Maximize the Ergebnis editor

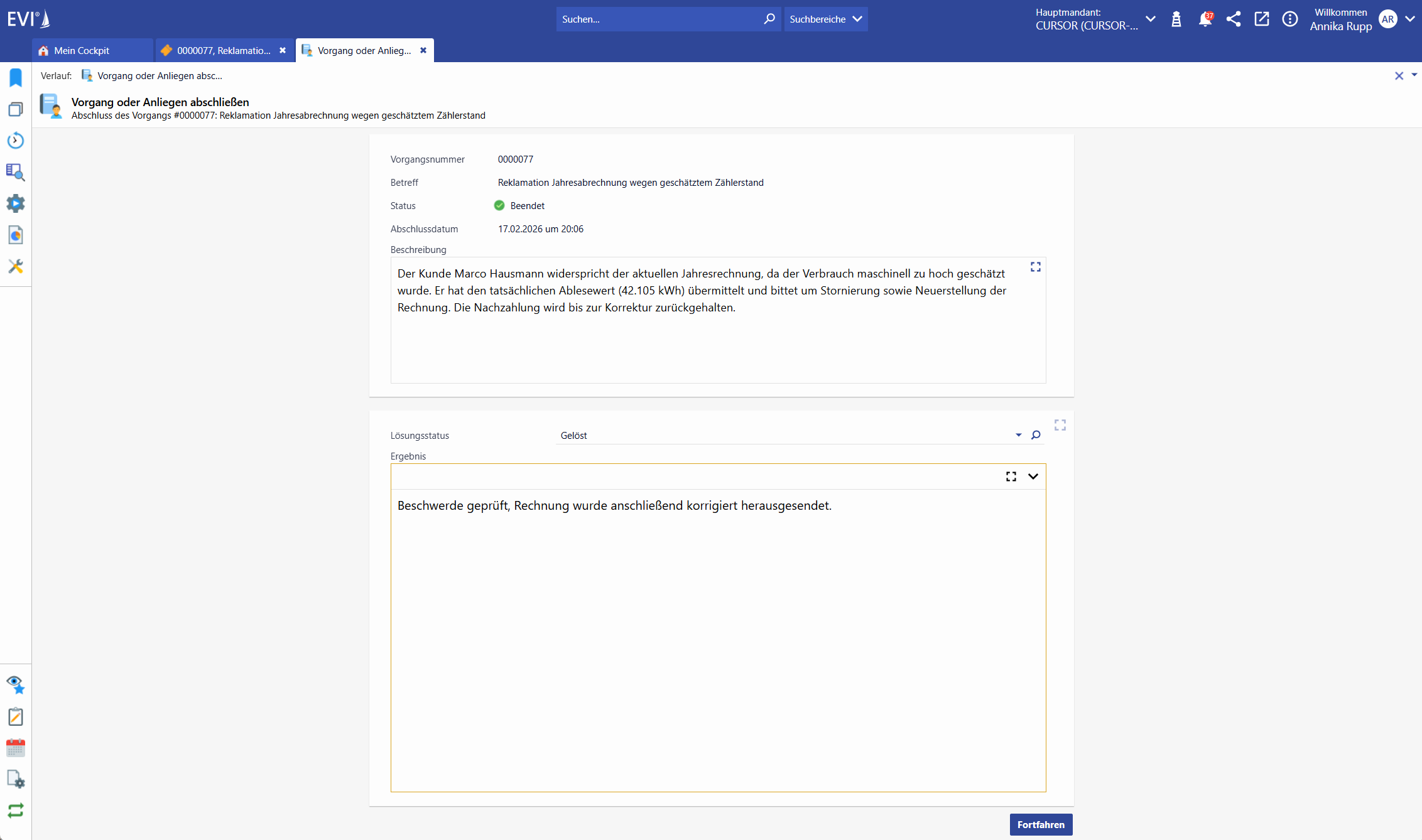coord(1011,477)
